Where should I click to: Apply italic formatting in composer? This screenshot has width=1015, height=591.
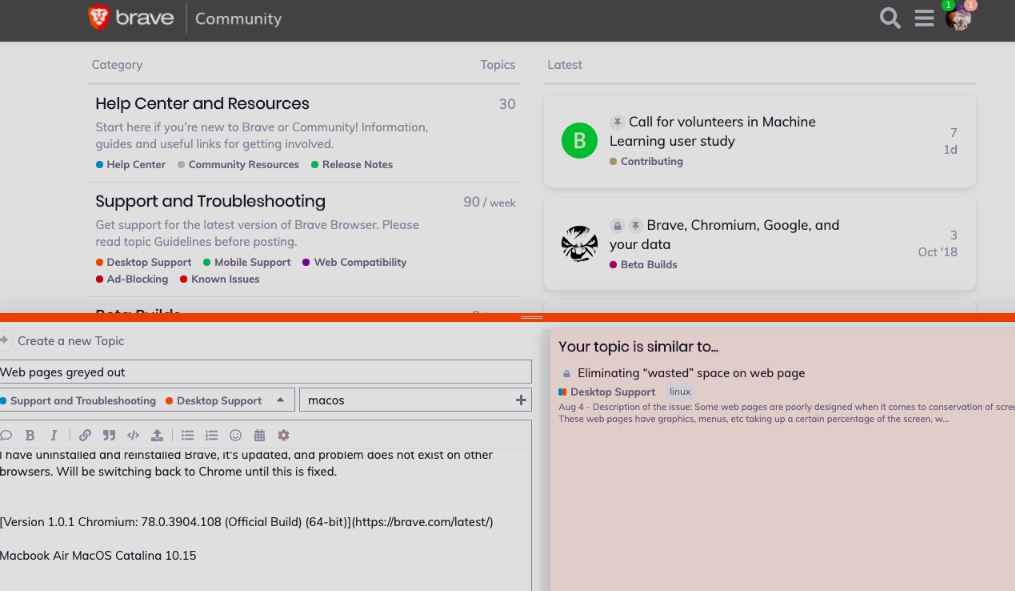click(x=54, y=435)
